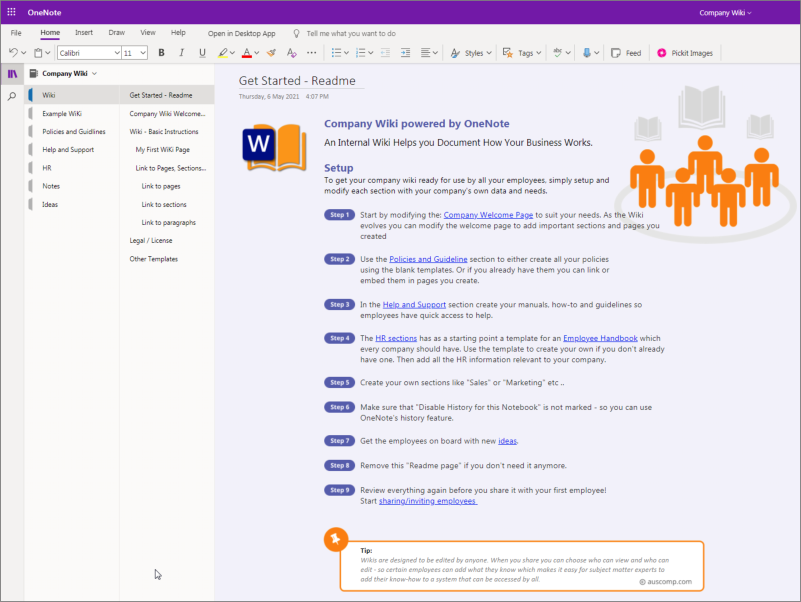The width and height of the screenshot is (801, 602).
Task: Toggle Bold formatting
Action: 161,53
